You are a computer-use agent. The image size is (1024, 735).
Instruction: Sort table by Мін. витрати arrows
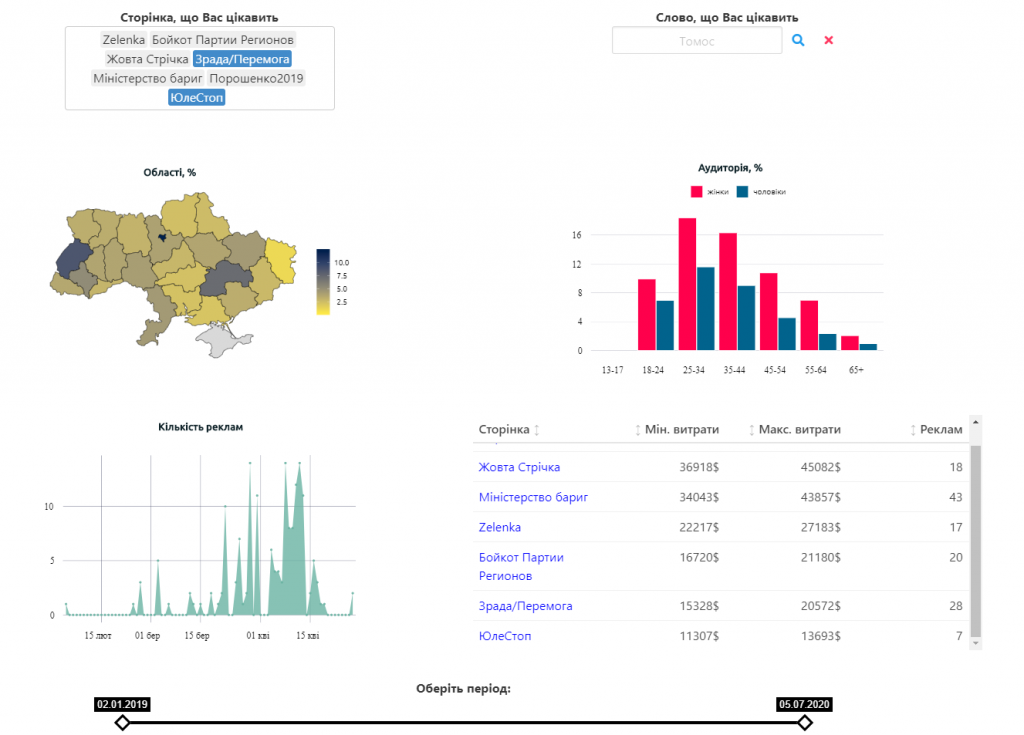pos(638,430)
